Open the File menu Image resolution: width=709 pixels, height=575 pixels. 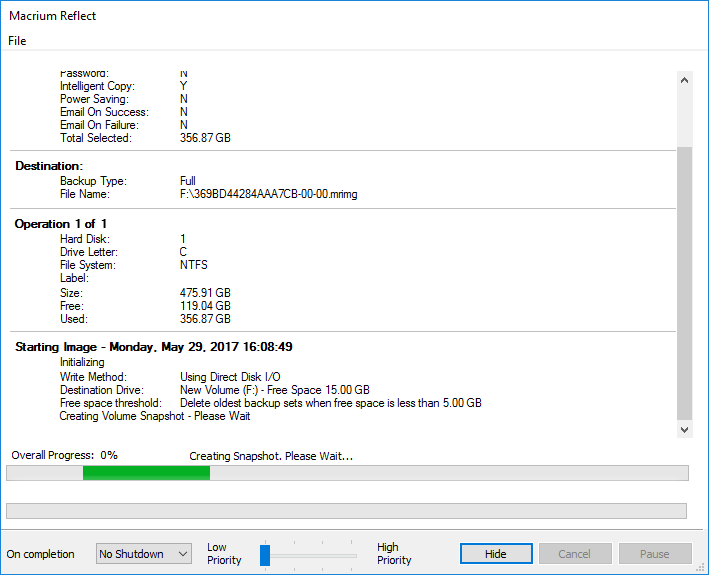tap(17, 41)
